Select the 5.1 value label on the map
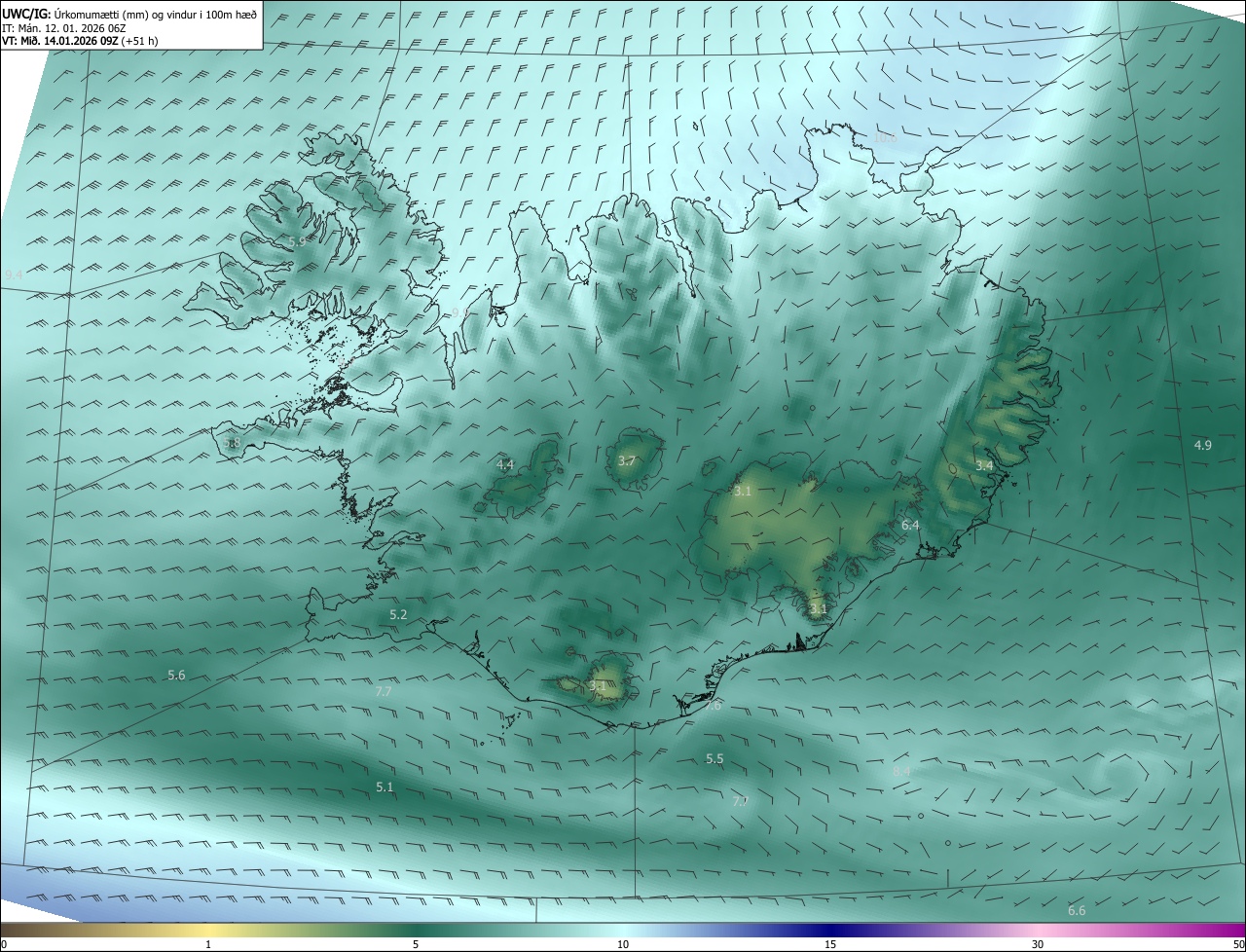 click(x=385, y=787)
